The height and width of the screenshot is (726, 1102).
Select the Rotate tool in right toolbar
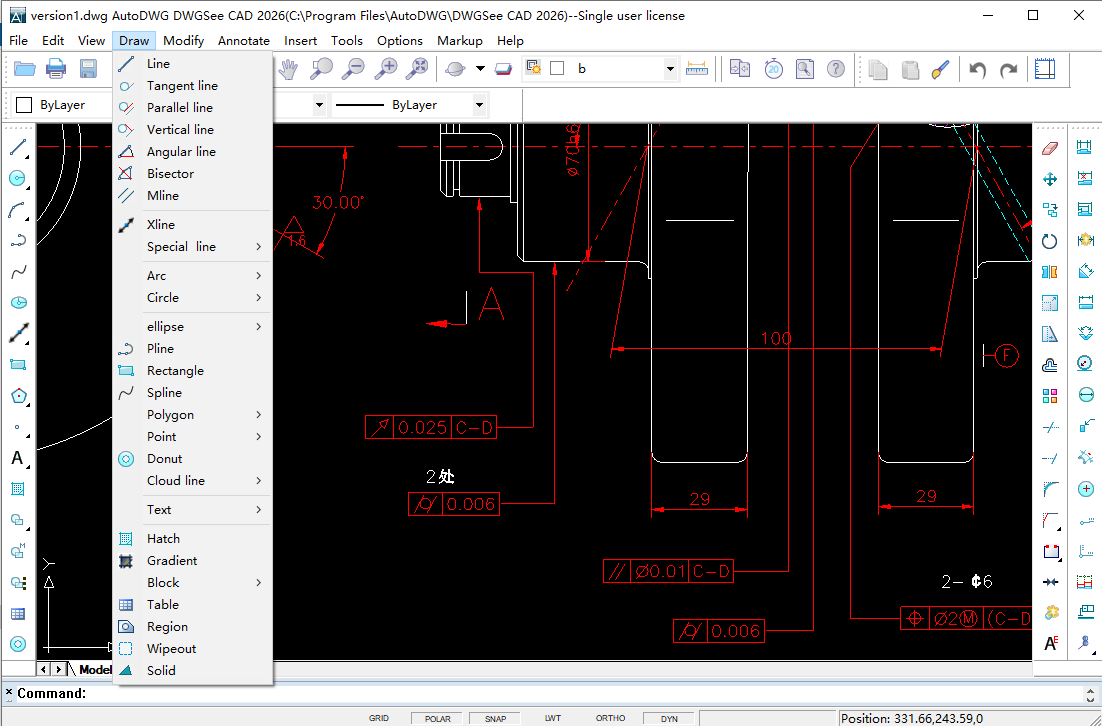[1050, 241]
